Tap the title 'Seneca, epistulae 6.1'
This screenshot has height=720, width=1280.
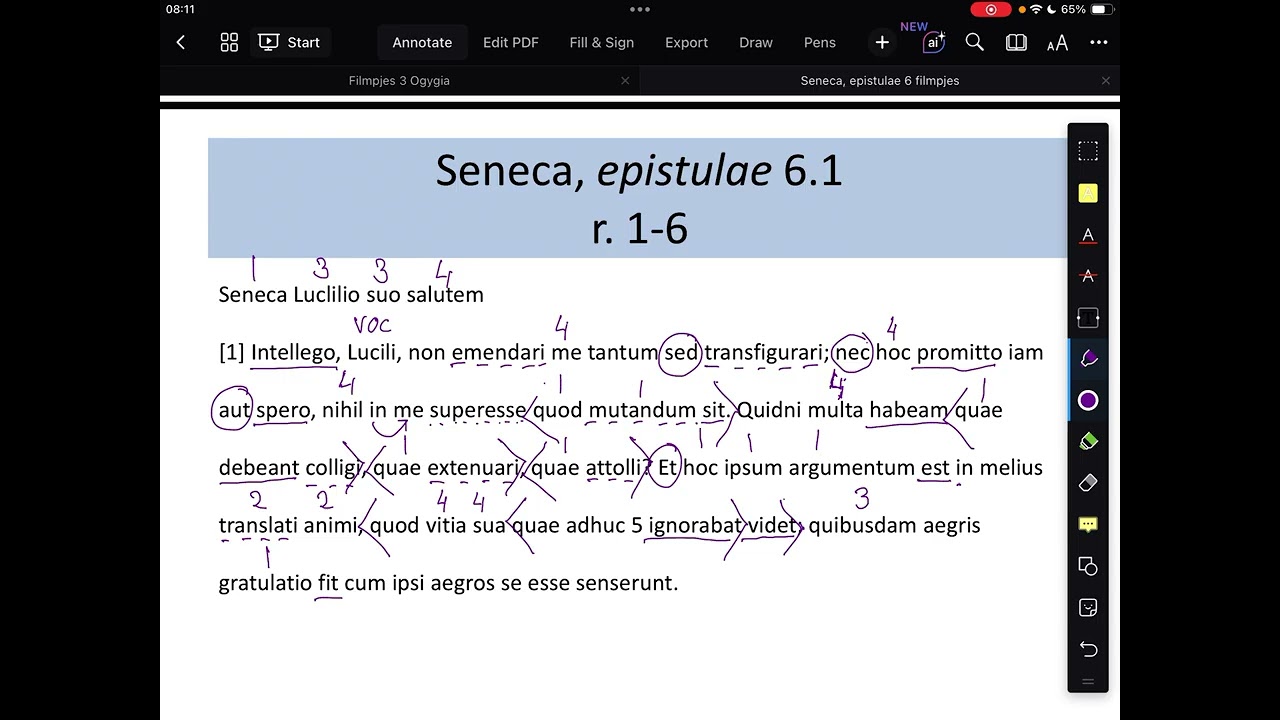[639, 170]
